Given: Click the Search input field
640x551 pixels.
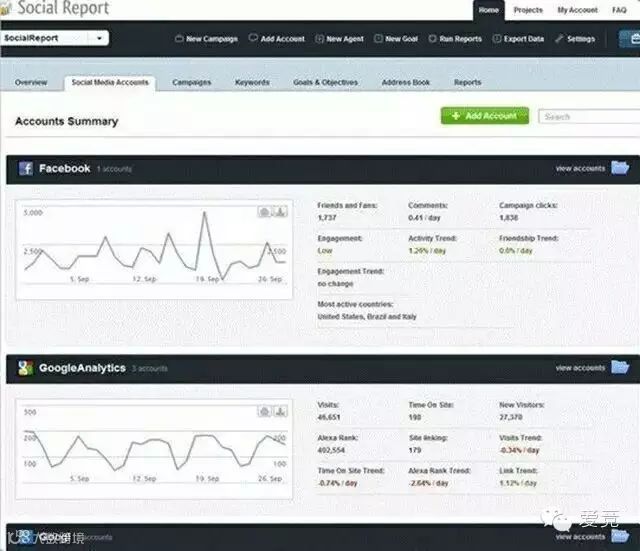Looking at the screenshot, I should pos(589,117).
